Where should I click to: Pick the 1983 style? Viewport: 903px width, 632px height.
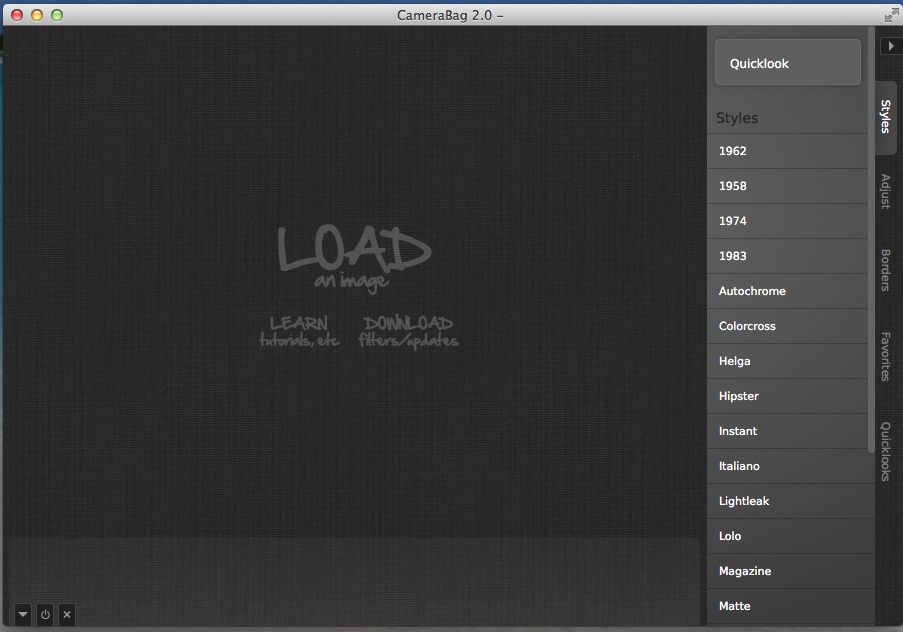787,256
